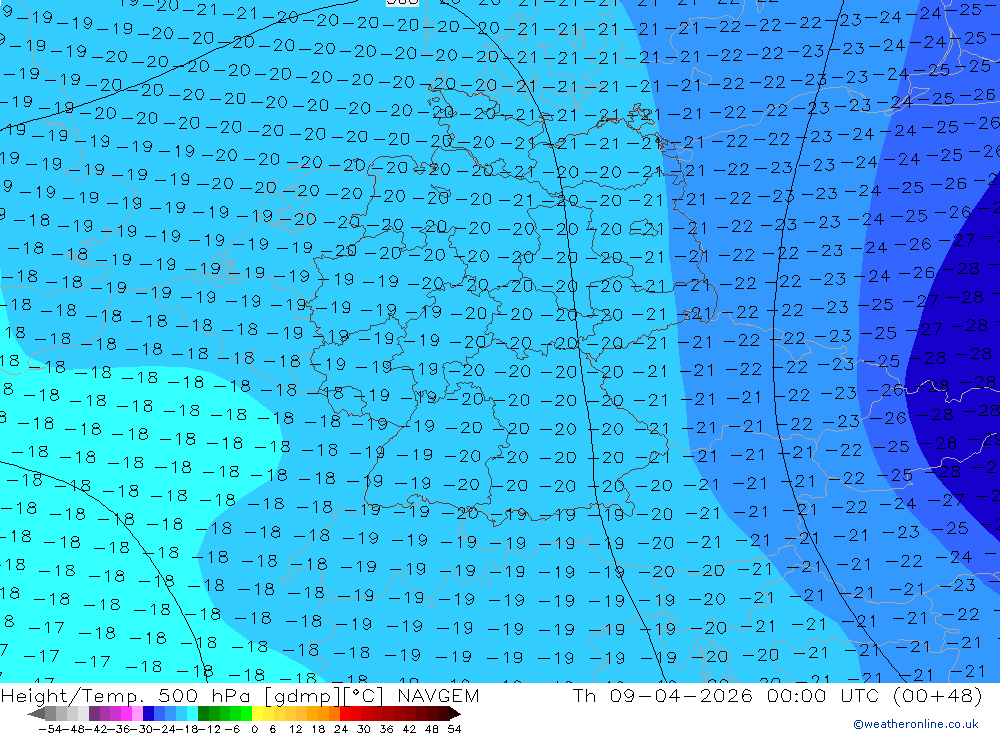Click the '54' legend scale value

pos(454,729)
